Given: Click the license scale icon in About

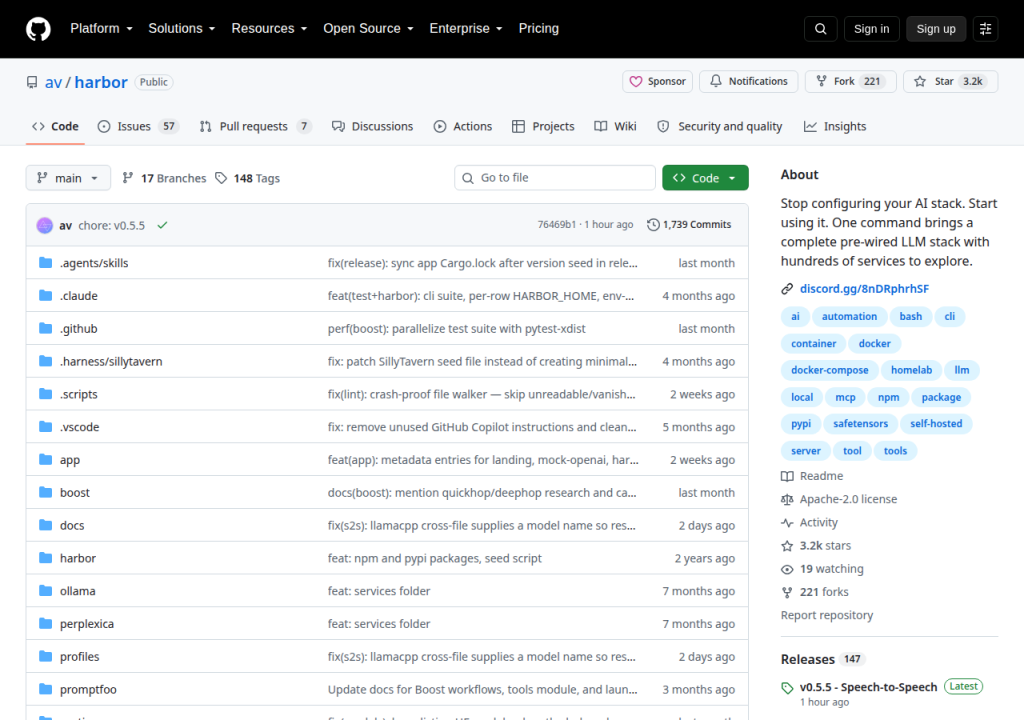Looking at the screenshot, I should pos(787,499).
